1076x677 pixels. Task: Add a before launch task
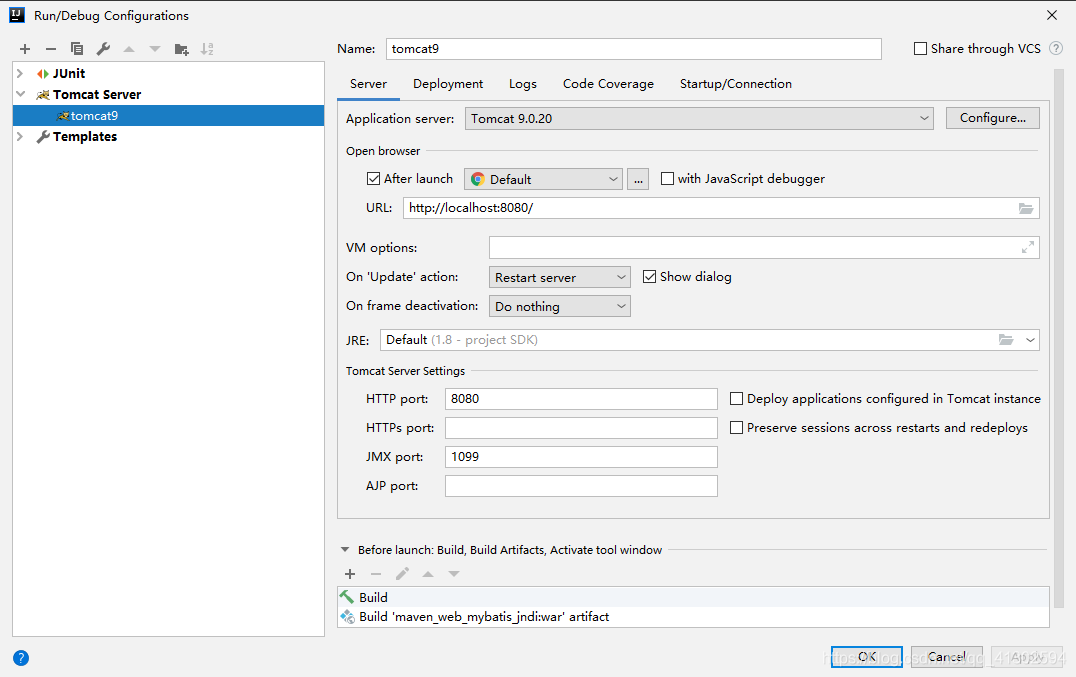350,574
